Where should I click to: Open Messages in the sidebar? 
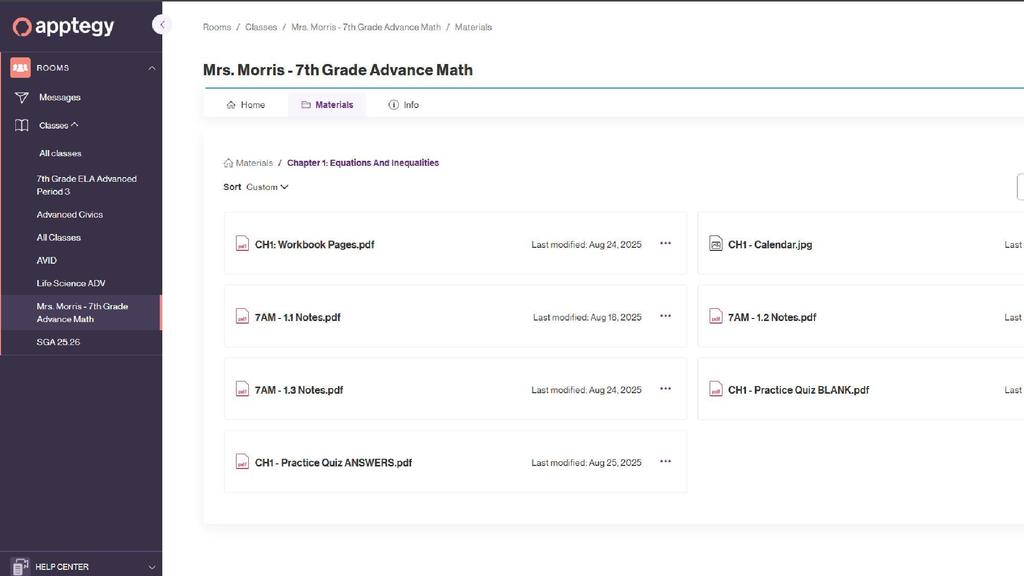59,97
